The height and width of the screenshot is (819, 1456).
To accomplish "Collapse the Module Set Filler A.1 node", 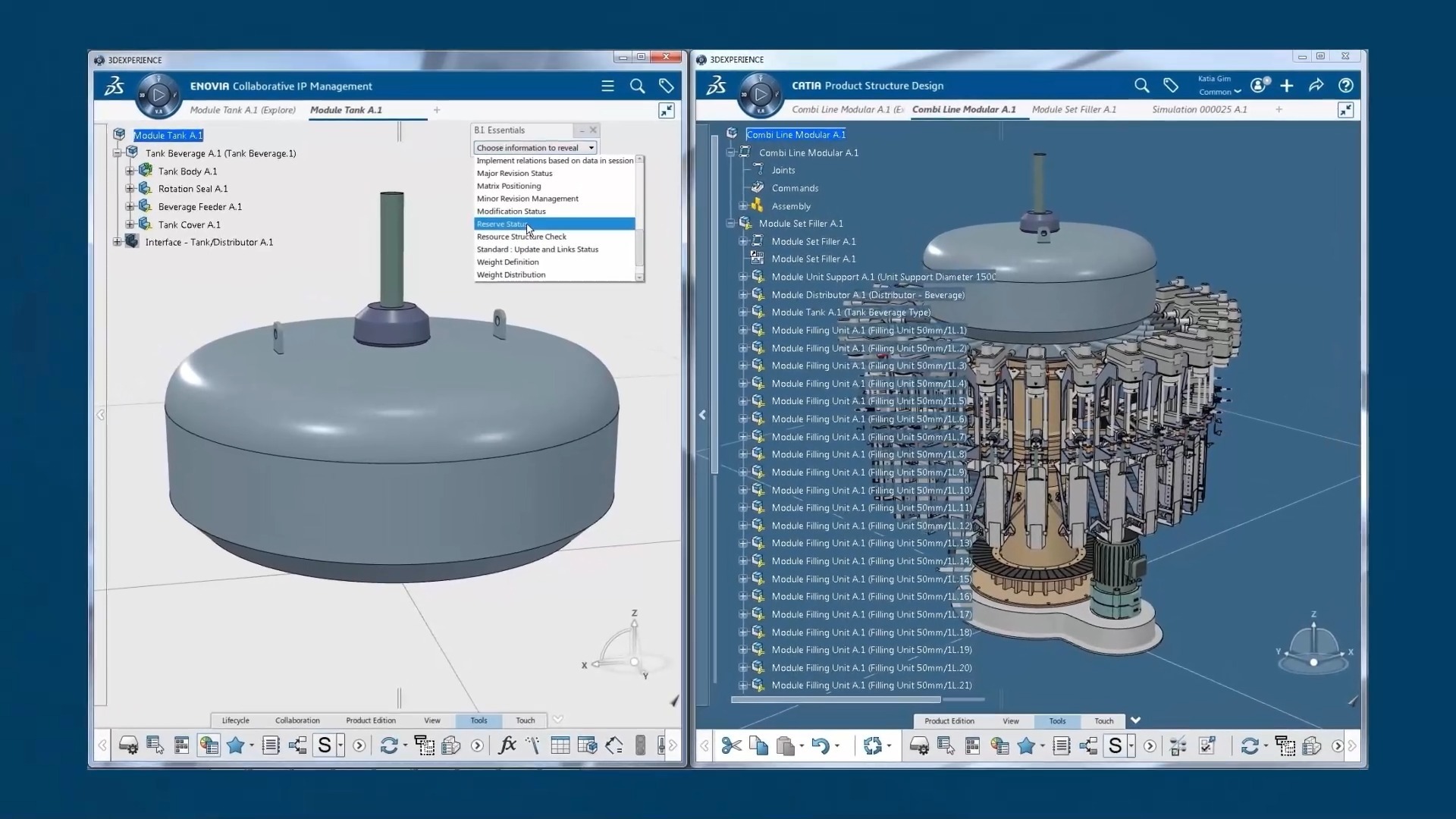I will point(730,224).
